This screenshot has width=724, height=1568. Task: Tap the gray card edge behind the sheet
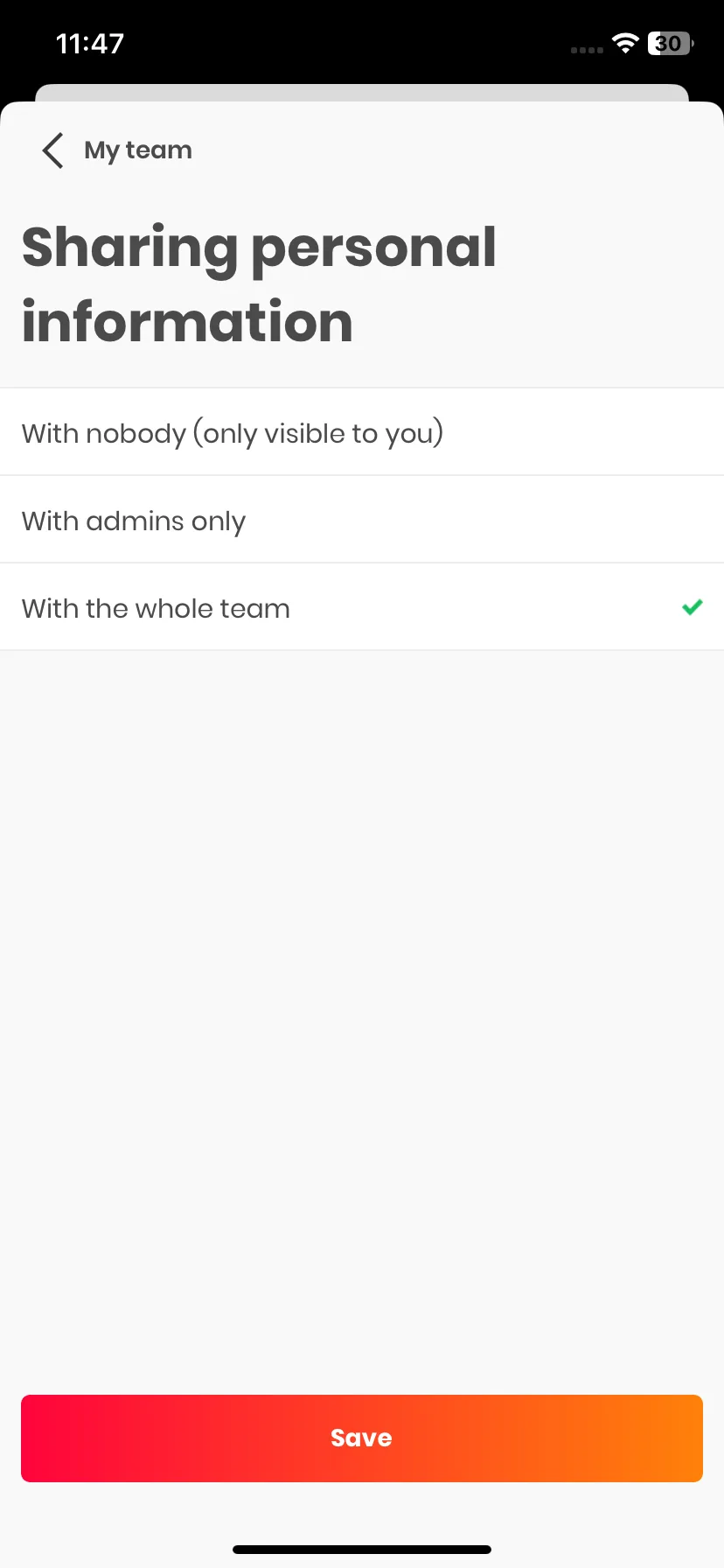tap(362, 93)
